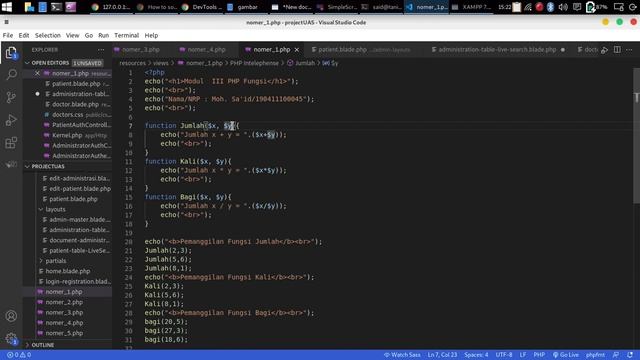Open the Accounts menu icon
640x360 pixels.
11,316
